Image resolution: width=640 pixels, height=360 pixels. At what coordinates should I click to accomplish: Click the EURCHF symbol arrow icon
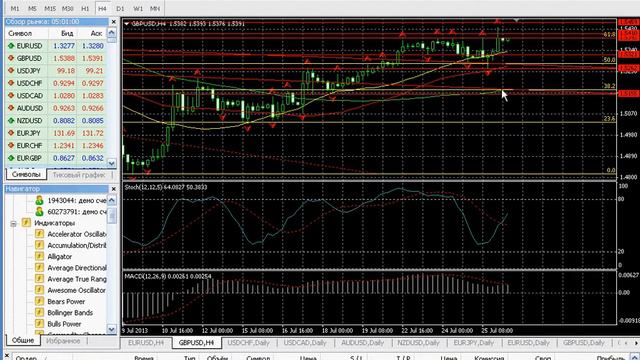(11, 145)
